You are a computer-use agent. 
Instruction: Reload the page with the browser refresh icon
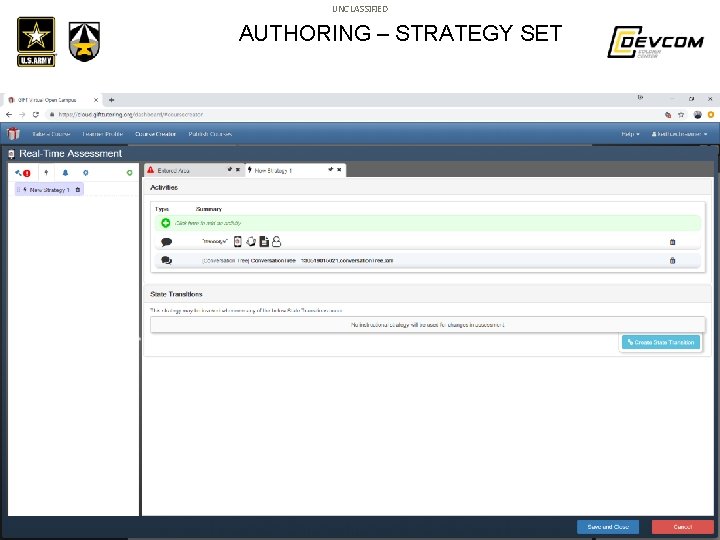pos(36,114)
